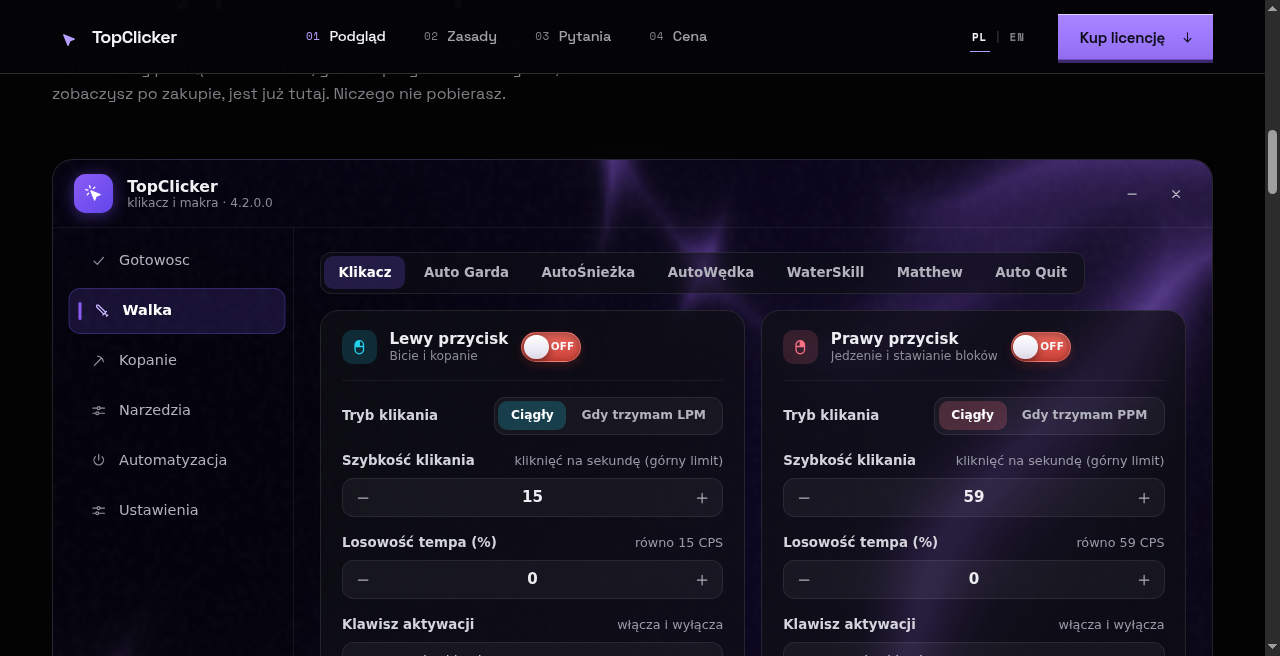Viewport: 1280px width, 656px height.
Task: Switch language to PL
Action: click(979, 37)
